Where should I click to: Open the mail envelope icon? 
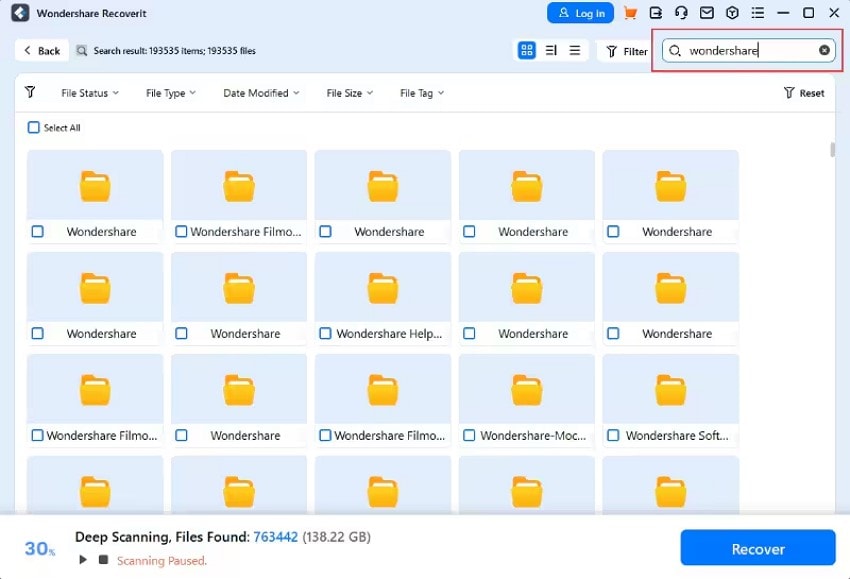tap(706, 13)
